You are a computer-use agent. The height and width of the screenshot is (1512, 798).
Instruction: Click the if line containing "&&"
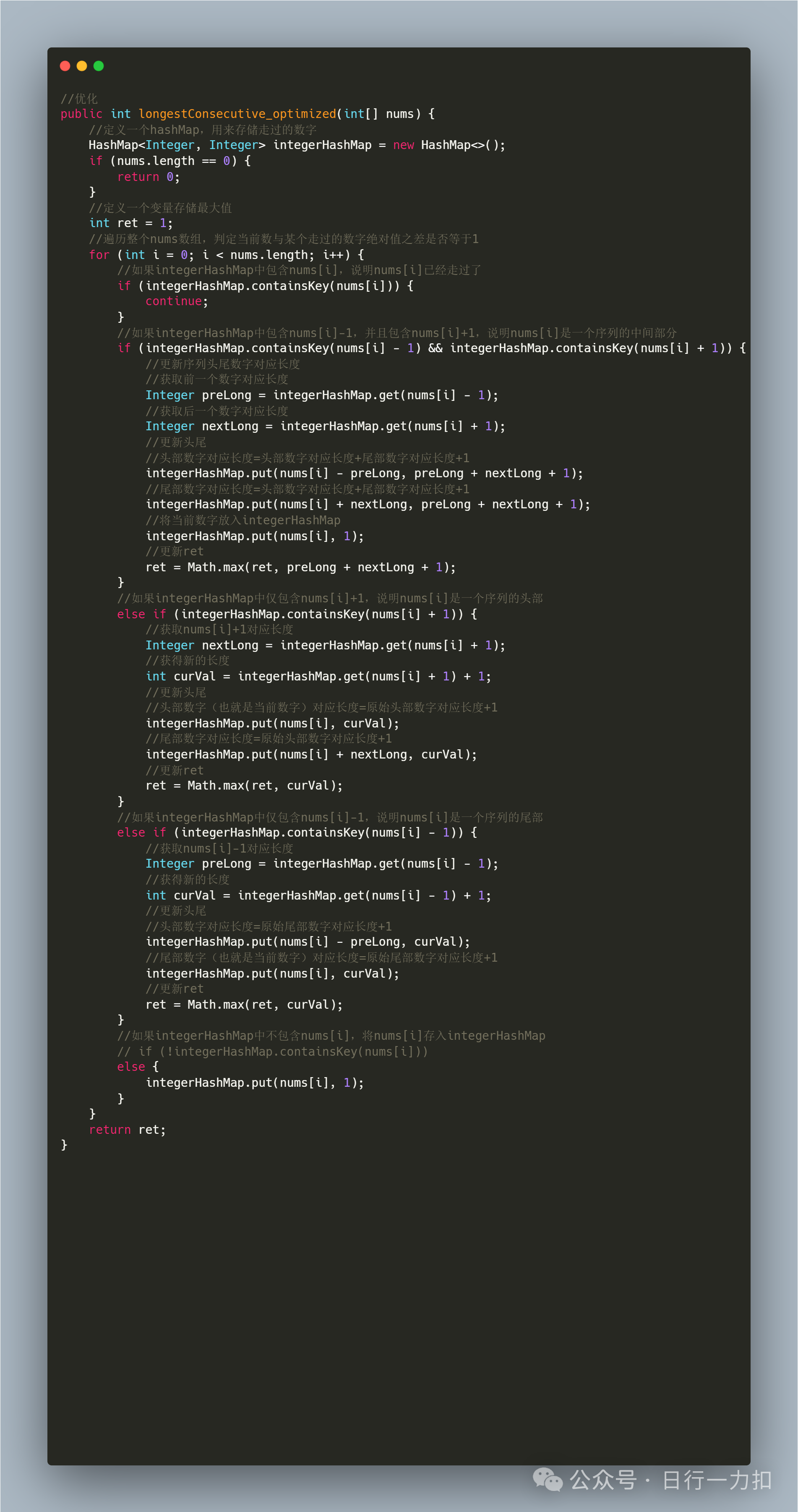click(x=432, y=348)
